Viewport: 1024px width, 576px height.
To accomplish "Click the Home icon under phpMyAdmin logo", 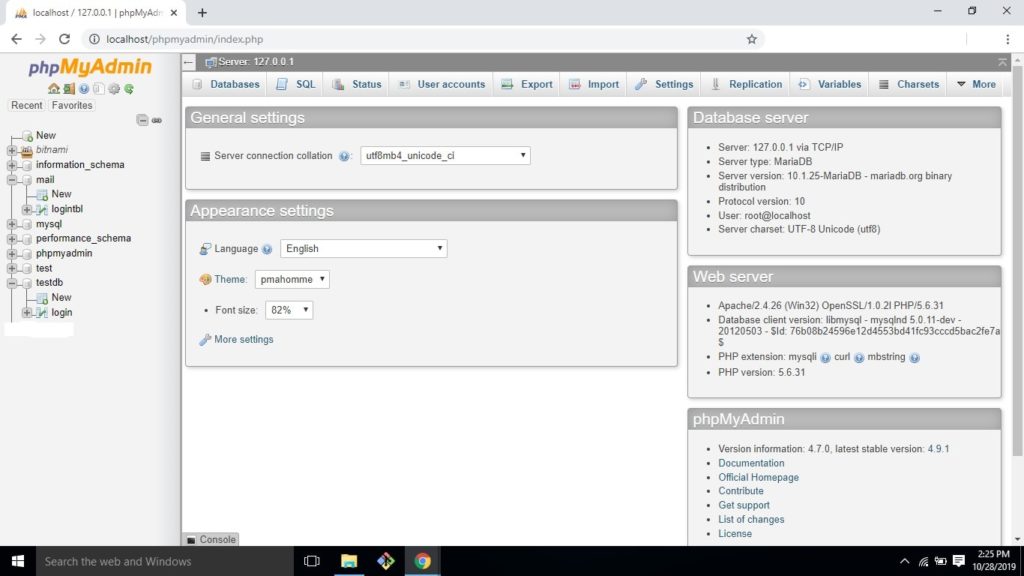I will 54,89.
